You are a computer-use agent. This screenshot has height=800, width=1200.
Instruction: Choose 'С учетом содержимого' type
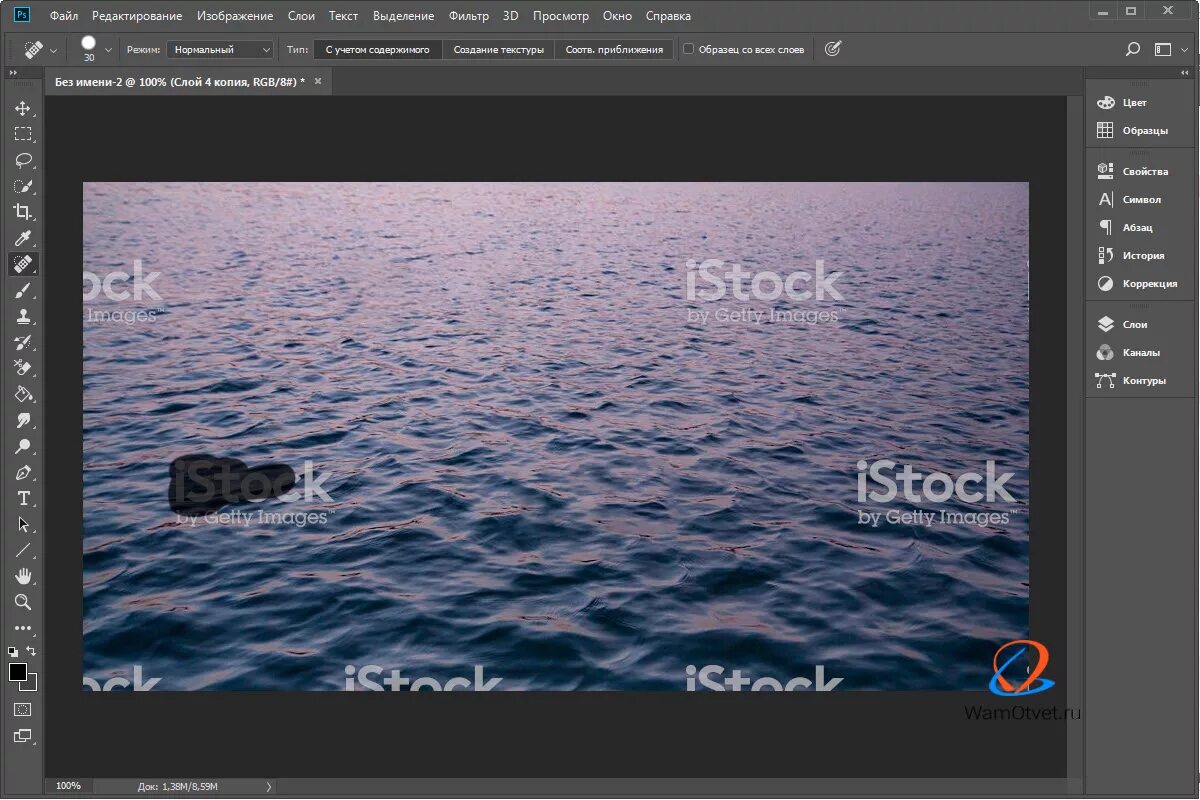[x=378, y=49]
